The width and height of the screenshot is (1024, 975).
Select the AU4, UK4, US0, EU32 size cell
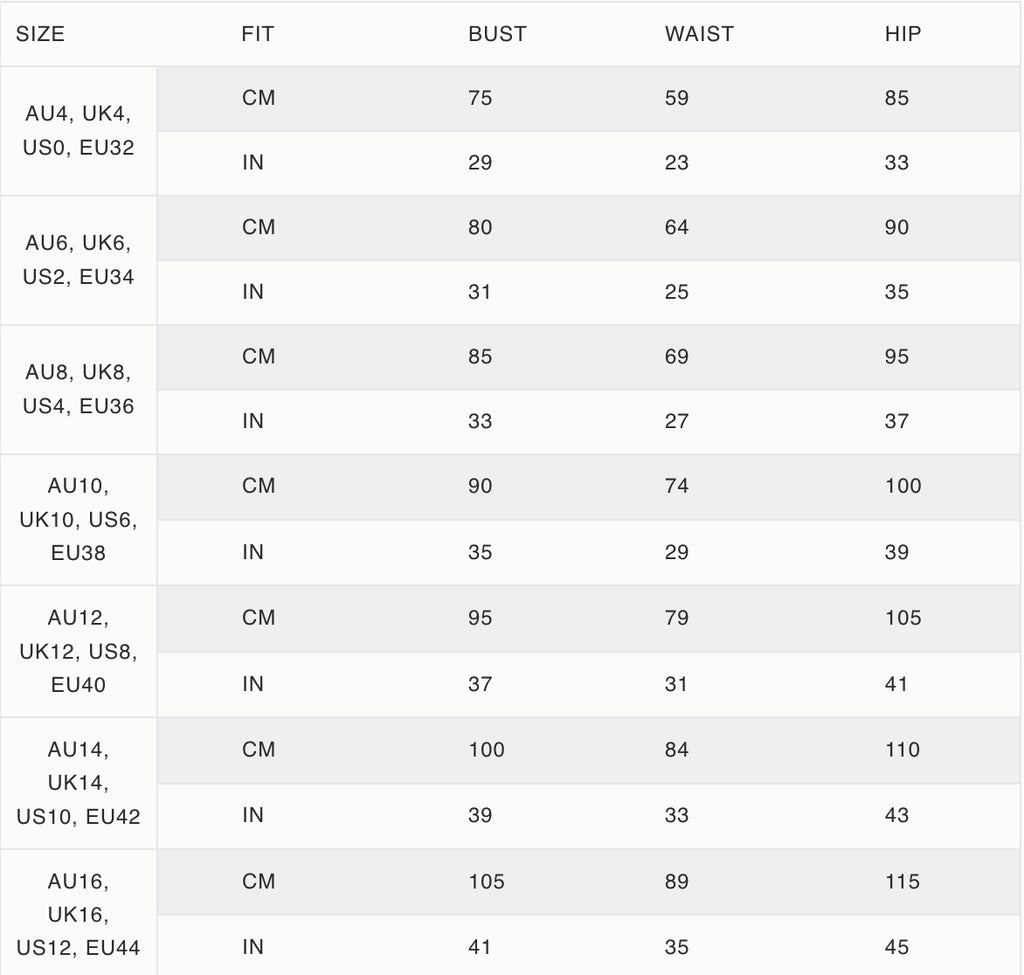(78, 131)
